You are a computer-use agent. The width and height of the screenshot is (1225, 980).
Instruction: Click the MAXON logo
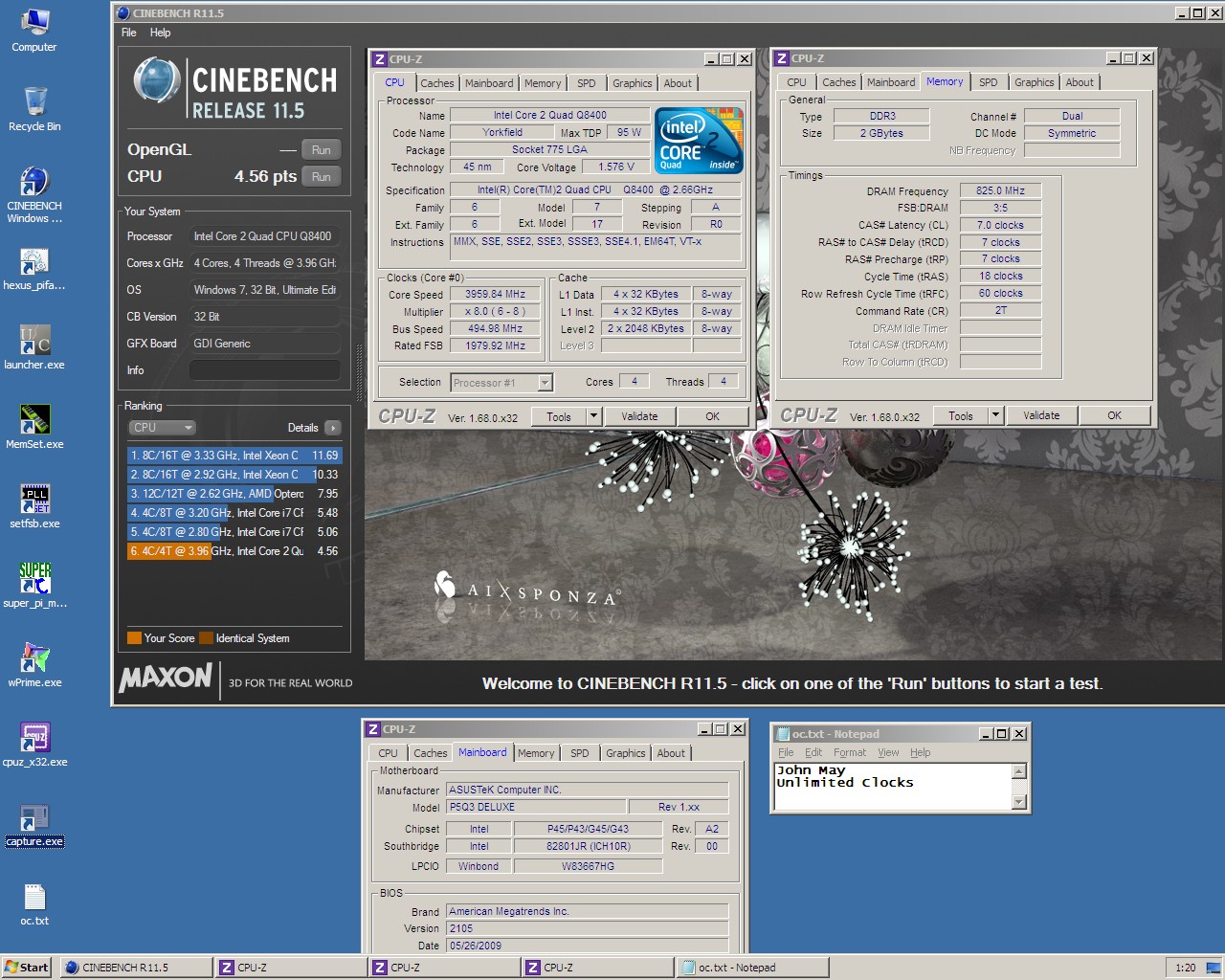166,679
